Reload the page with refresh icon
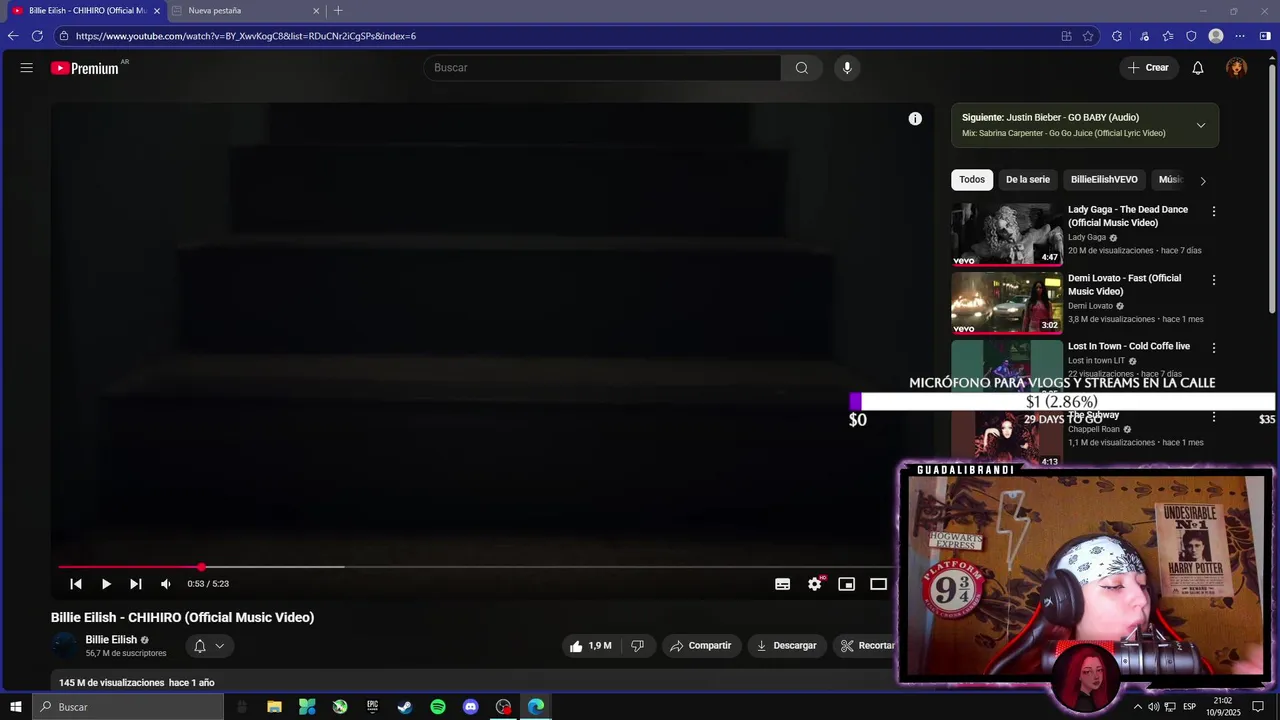The height and width of the screenshot is (720, 1280). 37,36
